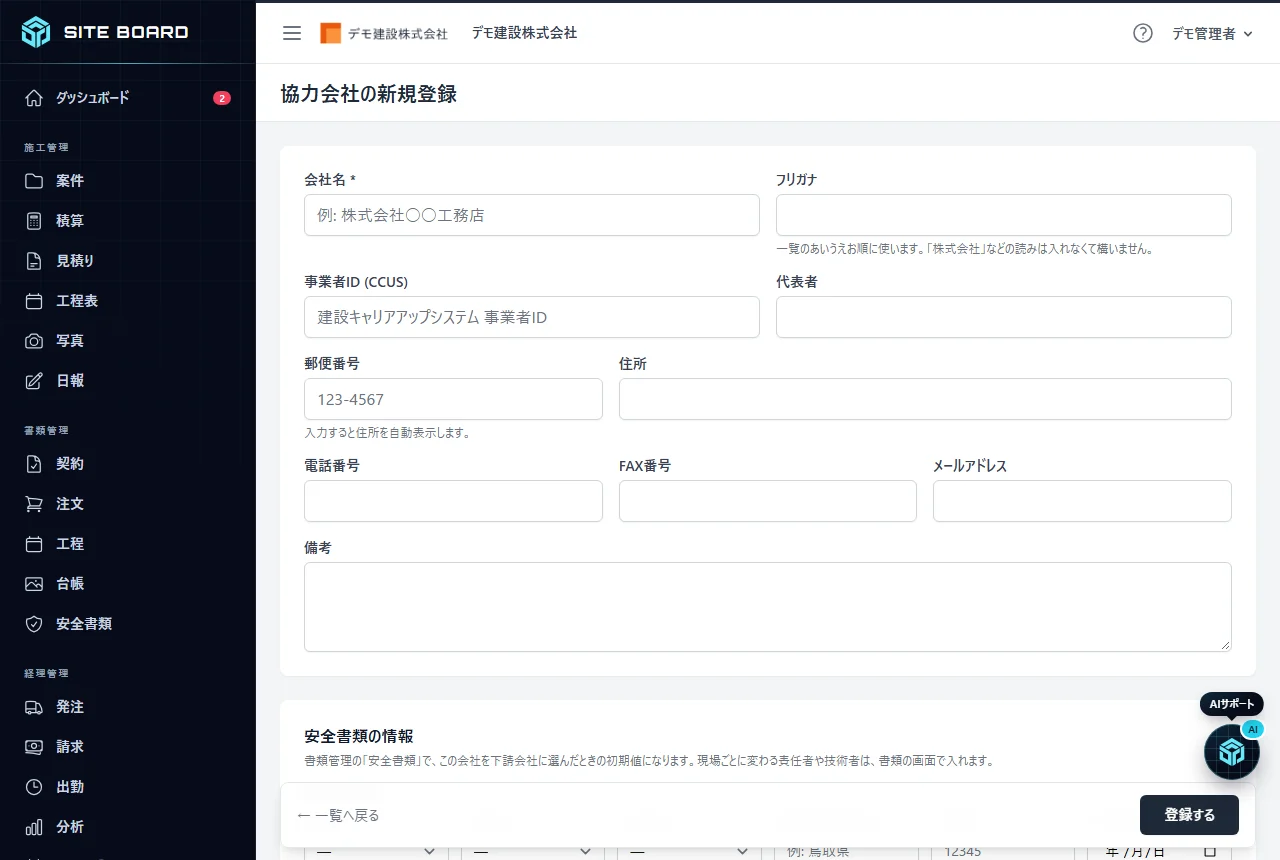Image resolution: width=1280 pixels, height=860 pixels.
Task: Open the hamburger menu icon
Action: [292, 33]
